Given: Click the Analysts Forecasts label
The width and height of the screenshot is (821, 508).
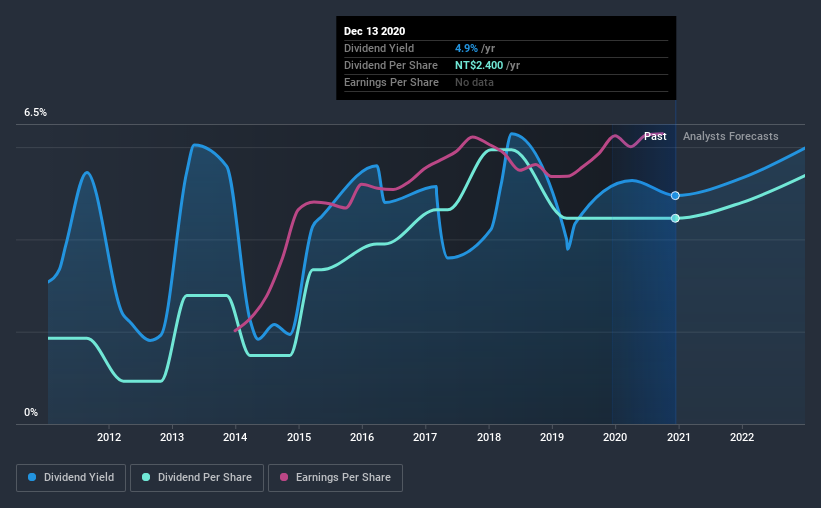Looking at the screenshot, I should click(x=730, y=136).
